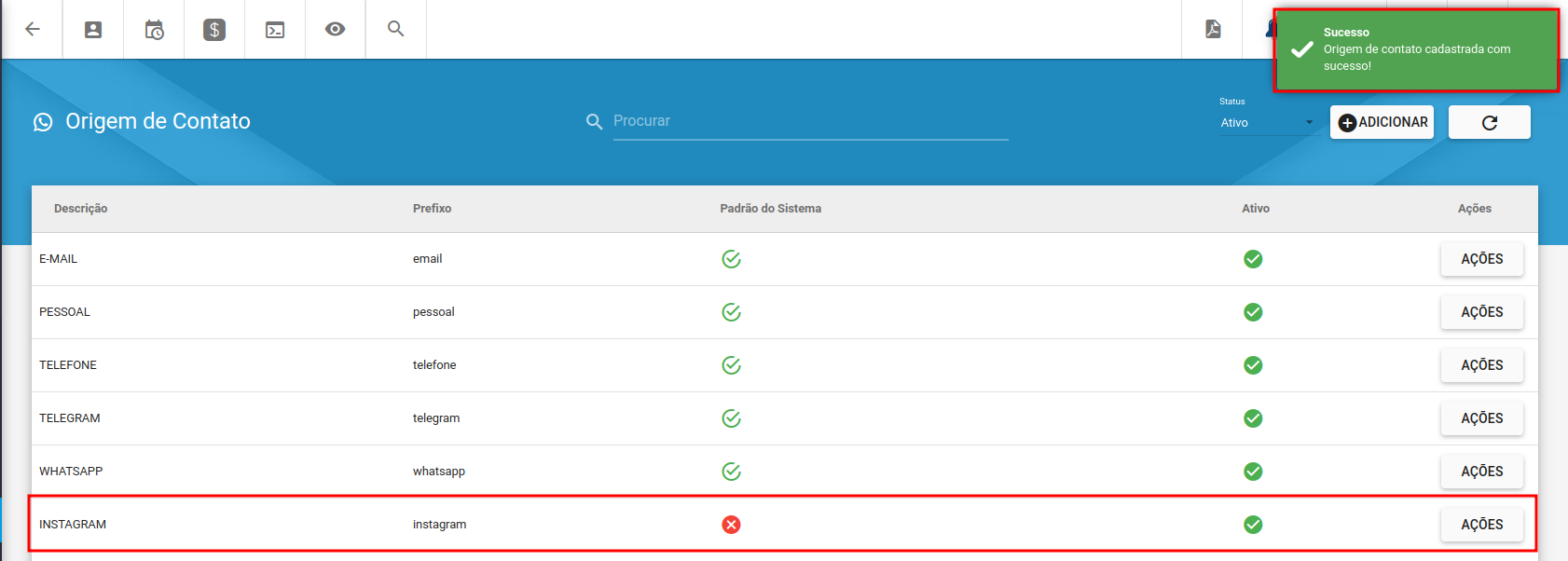
Task: Open AÇÕES for the TELEFONE row
Action: (1482, 365)
